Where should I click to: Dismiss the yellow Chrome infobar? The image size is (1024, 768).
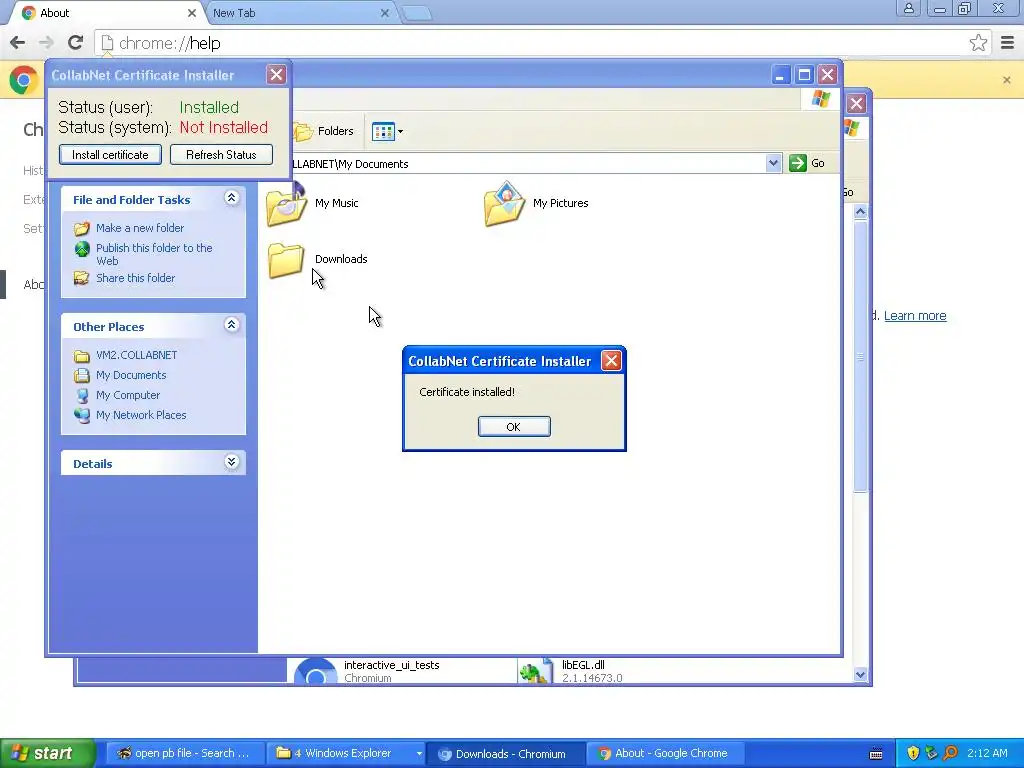point(1006,80)
